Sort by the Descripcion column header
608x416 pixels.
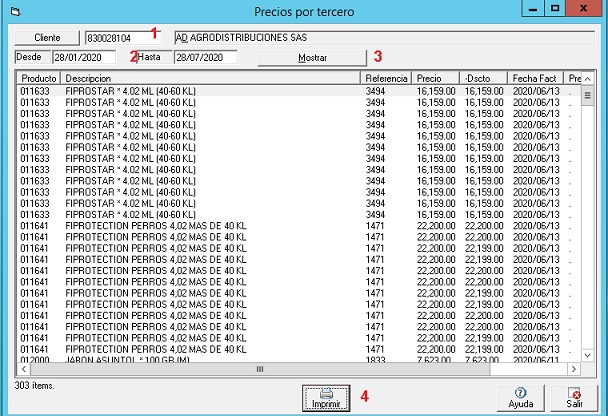210,78
